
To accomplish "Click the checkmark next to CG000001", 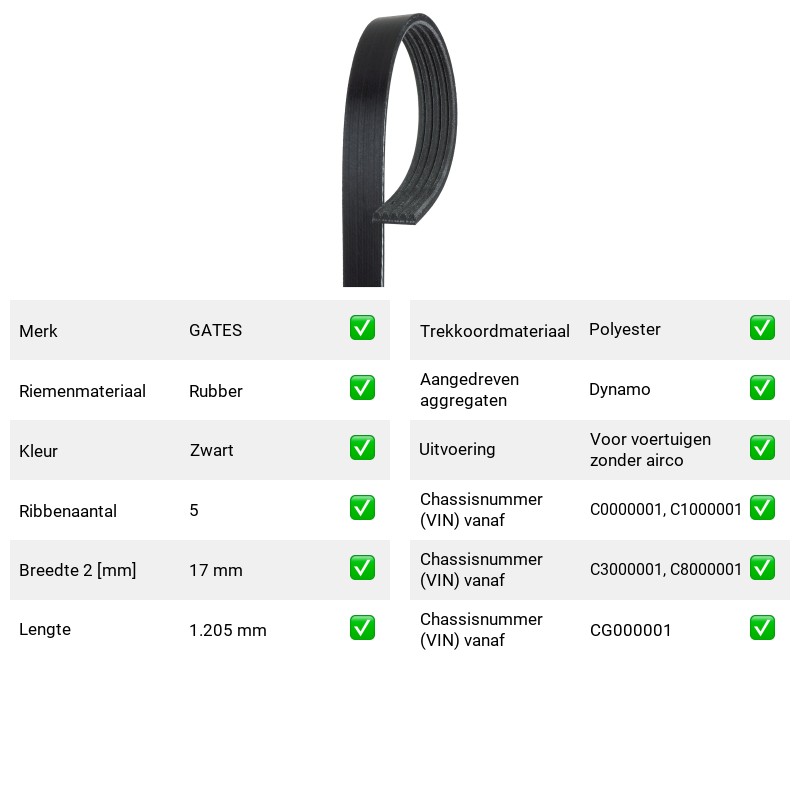I will click(762, 628).
